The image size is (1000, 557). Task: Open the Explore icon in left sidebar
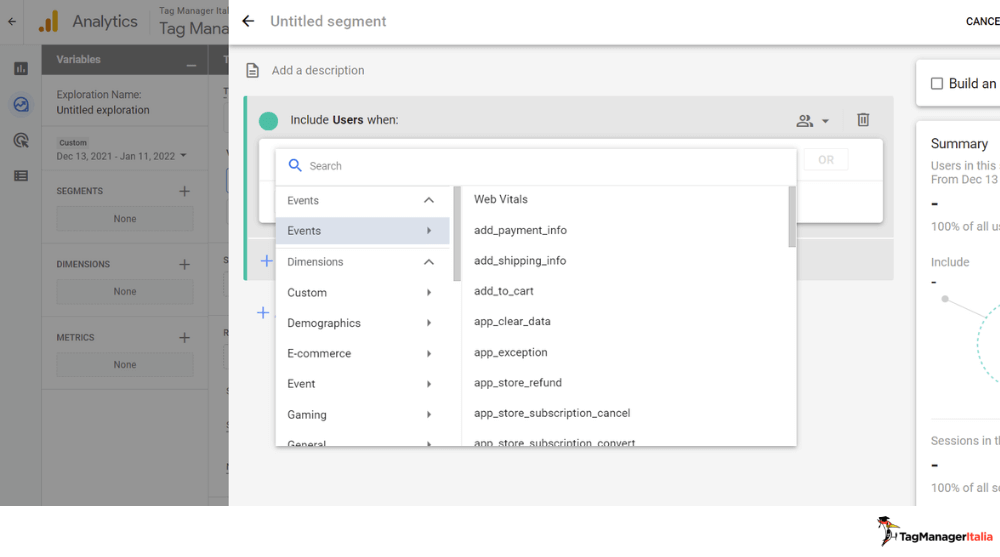(x=21, y=104)
